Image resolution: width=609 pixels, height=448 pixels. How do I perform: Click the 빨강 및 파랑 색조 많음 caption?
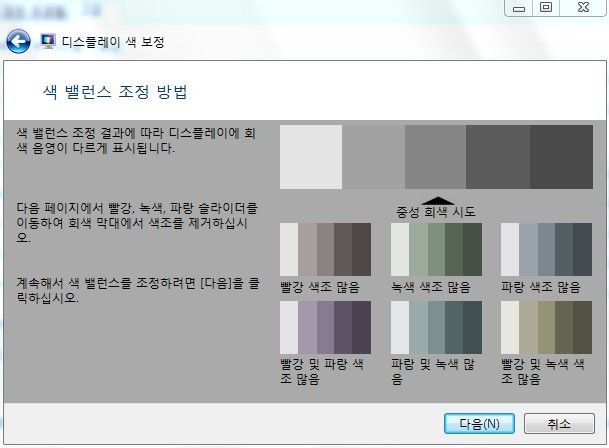pos(322,371)
